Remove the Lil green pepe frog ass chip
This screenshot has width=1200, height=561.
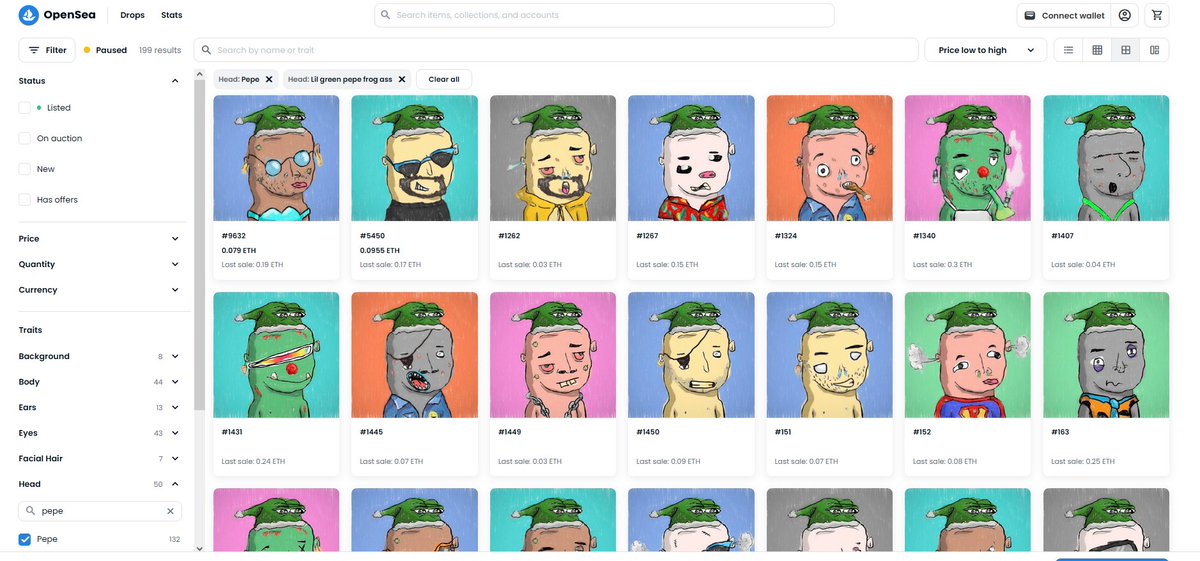coord(402,79)
